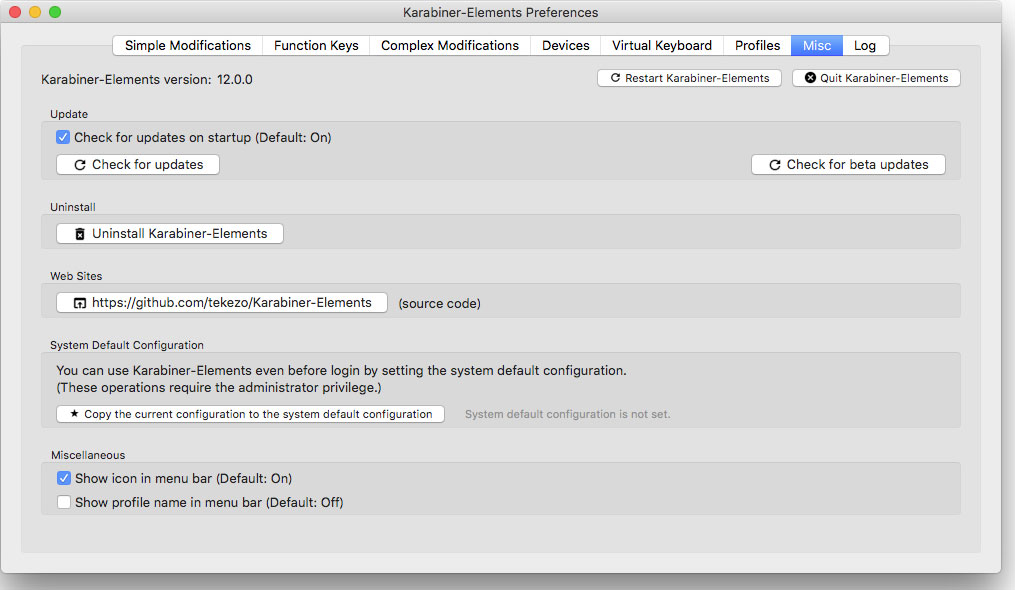Image resolution: width=1015 pixels, height=590 pixels.
Task: Disable Check for updates on startup
Action: pos(63,137)
